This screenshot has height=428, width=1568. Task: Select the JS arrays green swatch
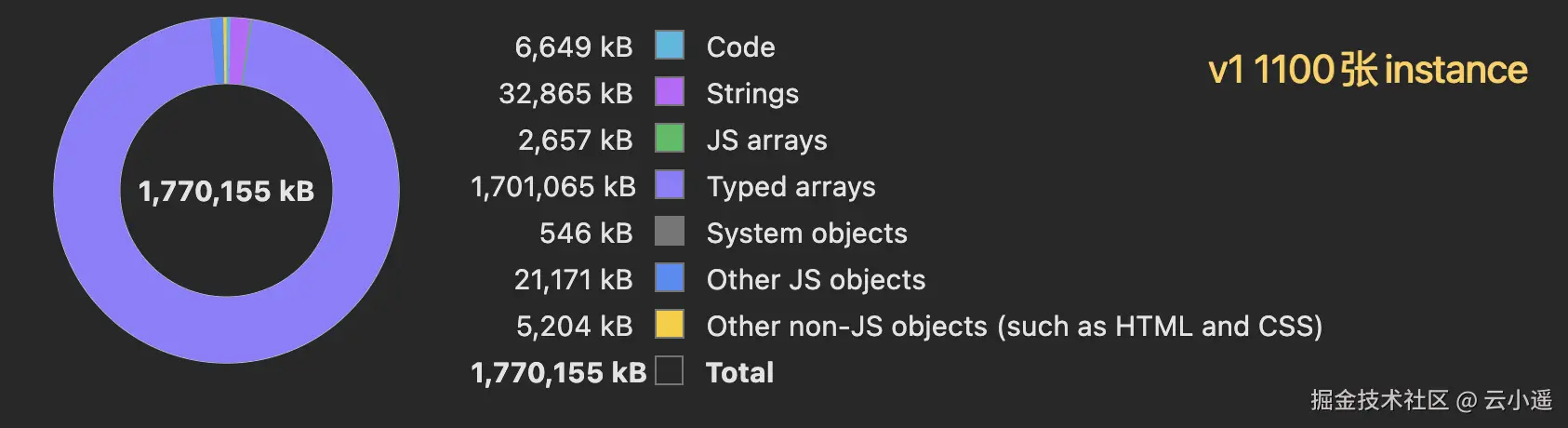click(670, 138)
